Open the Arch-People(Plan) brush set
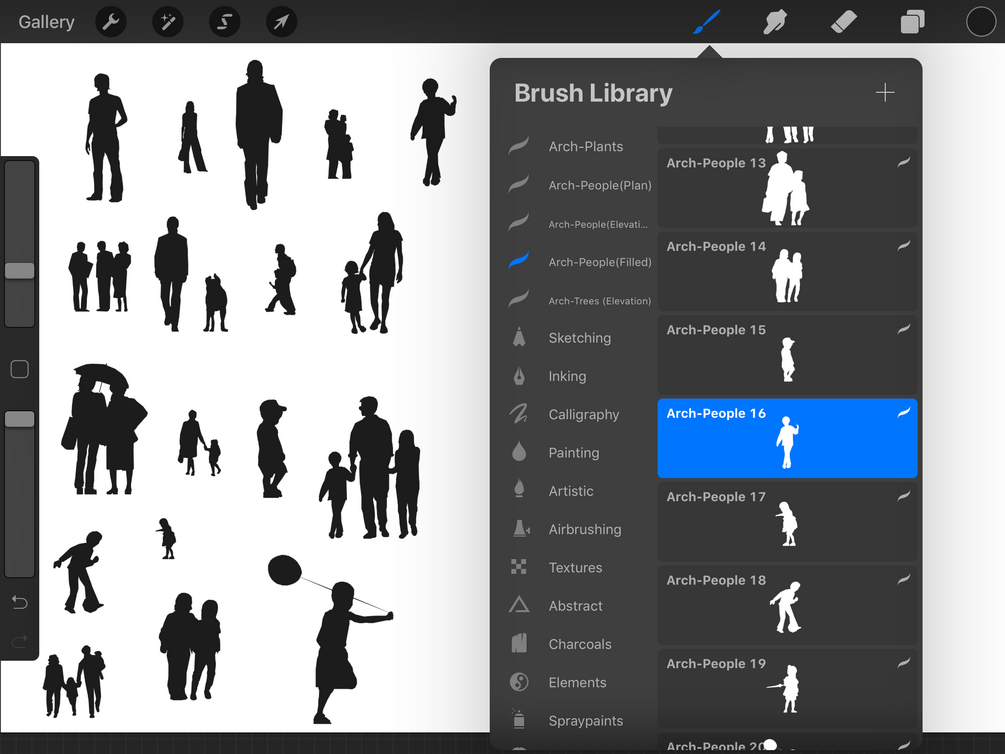 580,185
